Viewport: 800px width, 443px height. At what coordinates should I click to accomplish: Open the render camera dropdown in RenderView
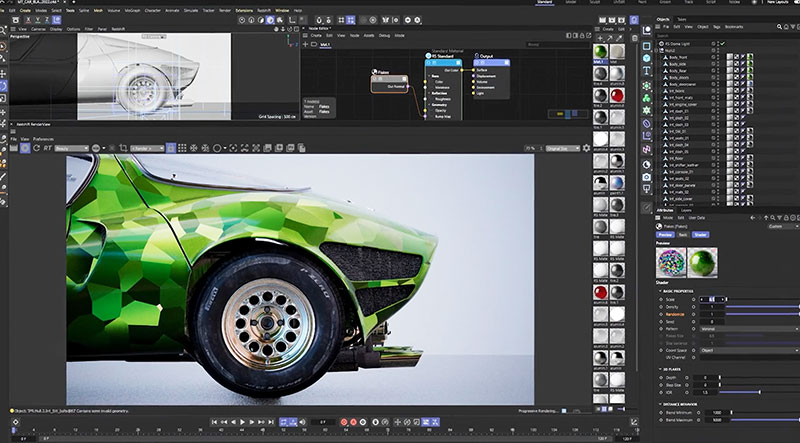tap(147, 149)
